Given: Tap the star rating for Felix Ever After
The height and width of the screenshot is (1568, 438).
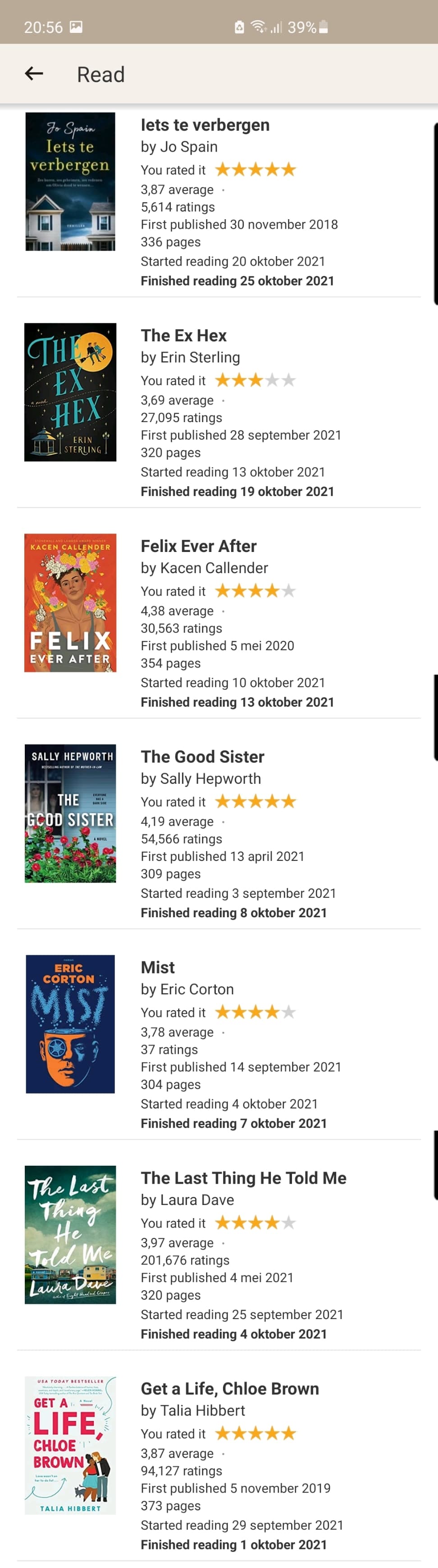Looking at the screenshot, I should click(x=255, y=591).
